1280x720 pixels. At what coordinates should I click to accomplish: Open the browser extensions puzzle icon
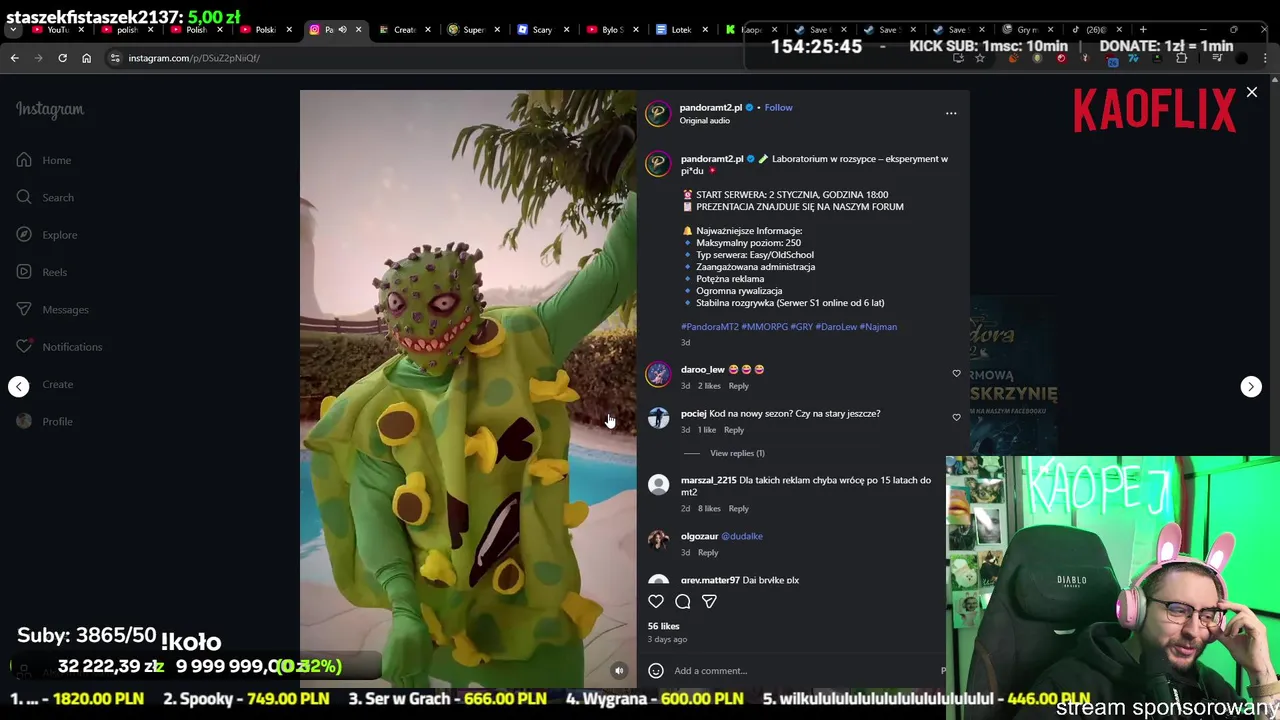[1181, 58]
